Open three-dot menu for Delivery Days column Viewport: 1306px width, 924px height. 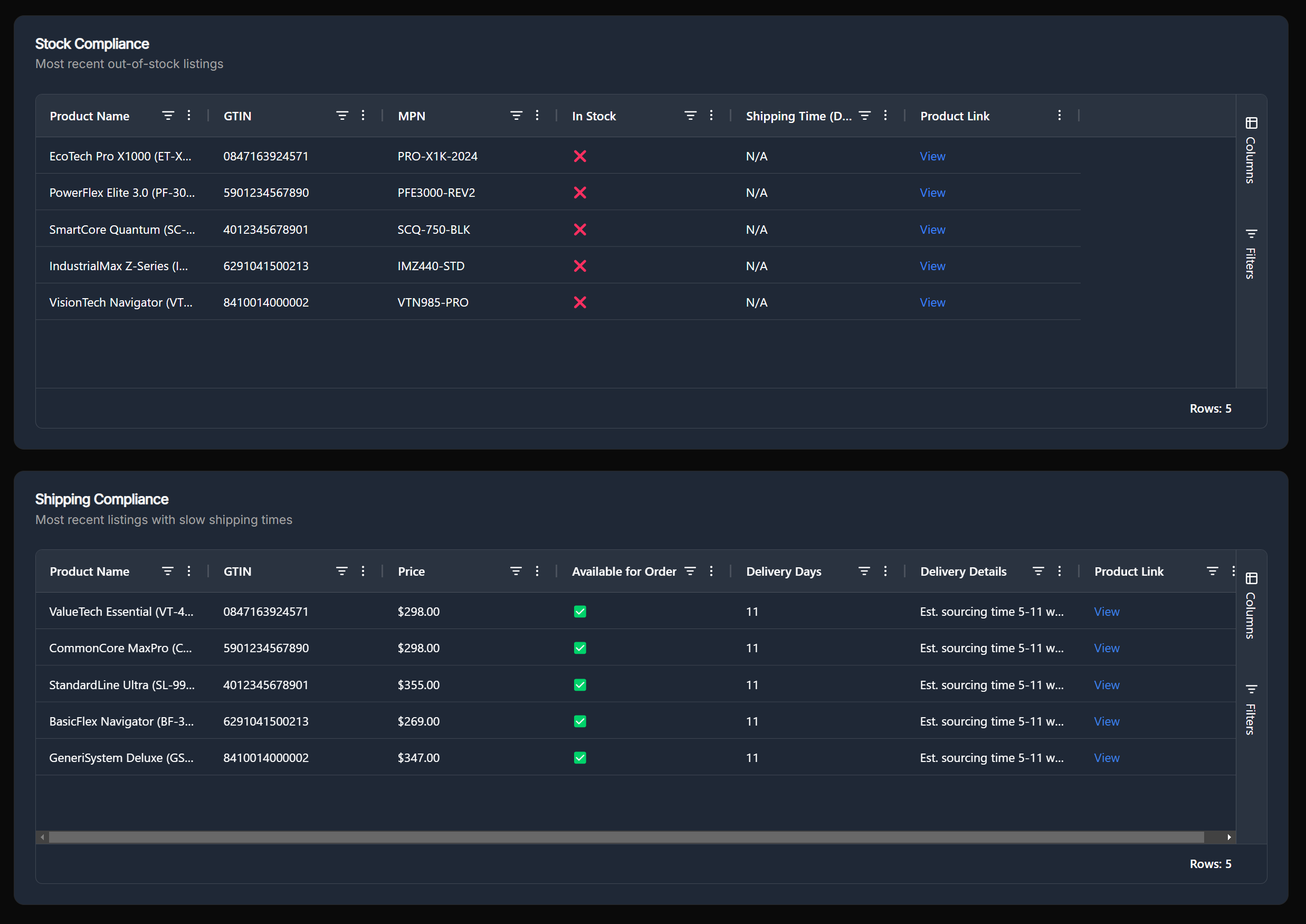click(885, 570)
